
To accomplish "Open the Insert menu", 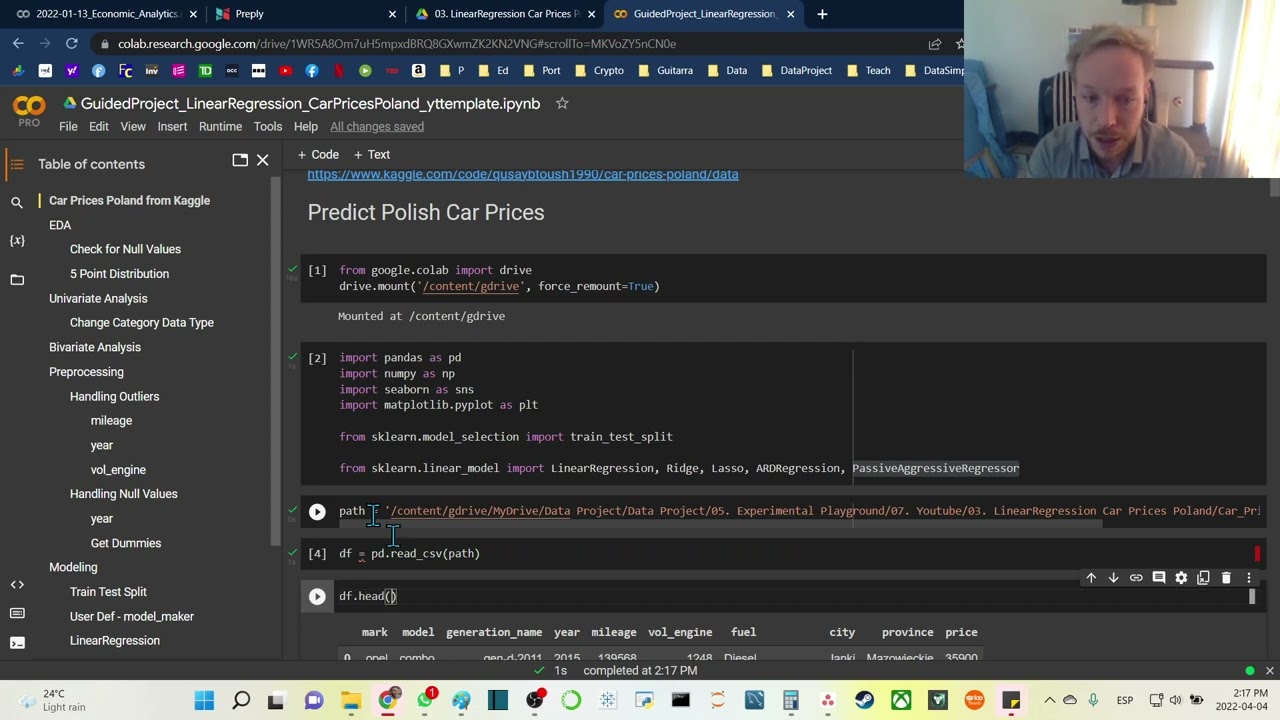I will pyautogui.click(x=172, y=127).
